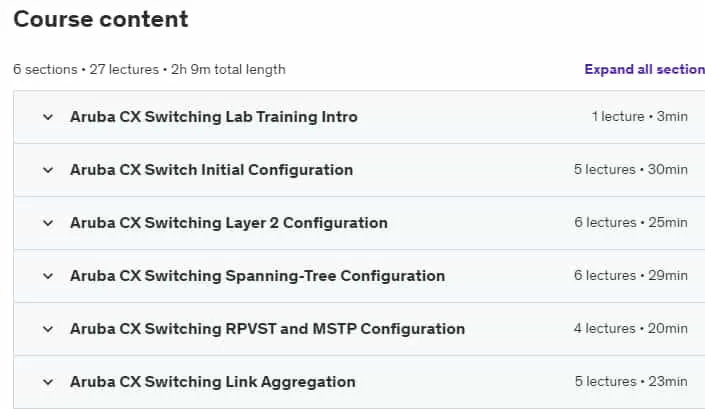Expand the Switch Initial Configuration chevron
This screenshot has width=705, height=409.
pos(48,170)
